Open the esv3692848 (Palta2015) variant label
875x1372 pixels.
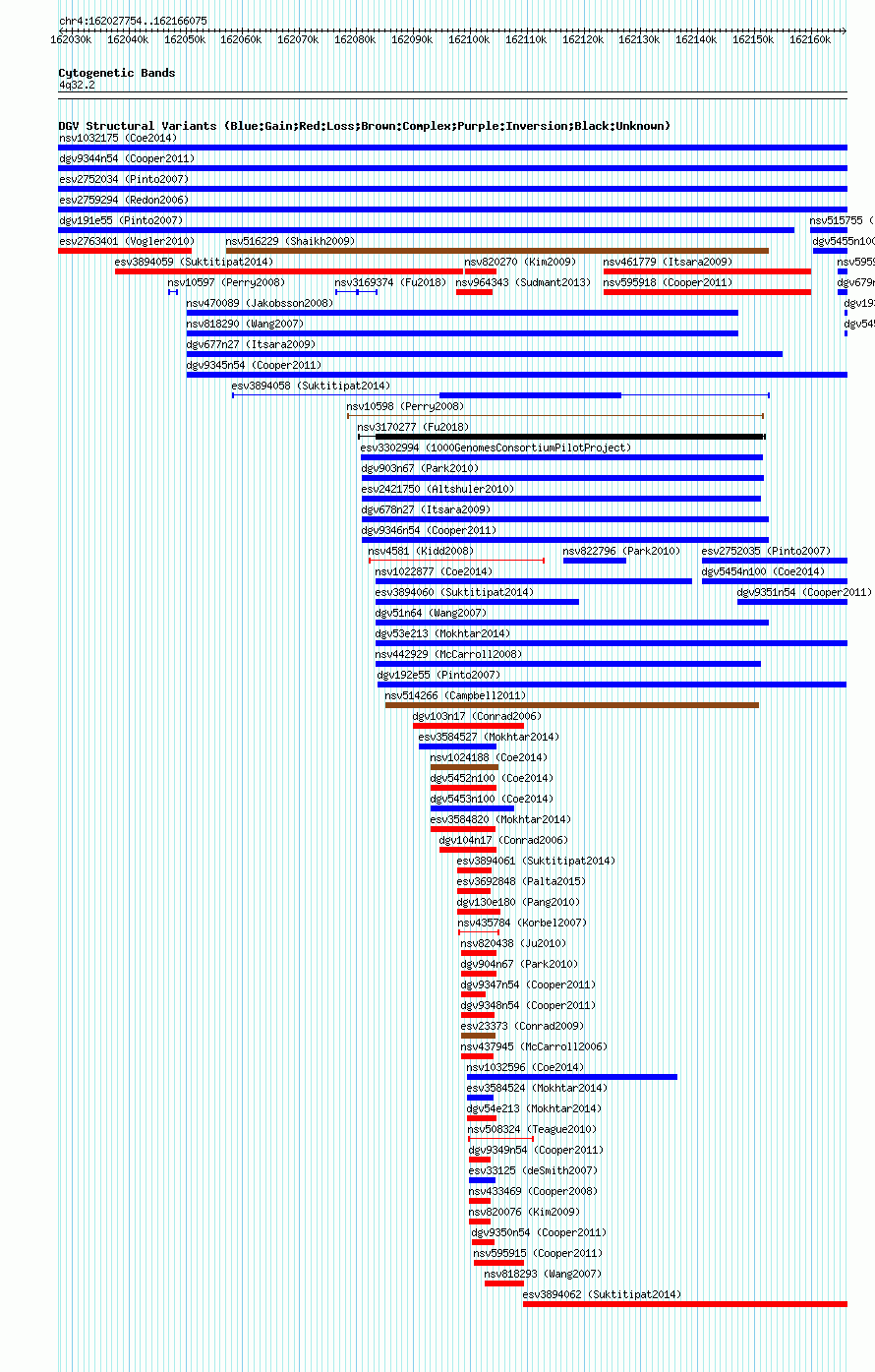[521, 881]
